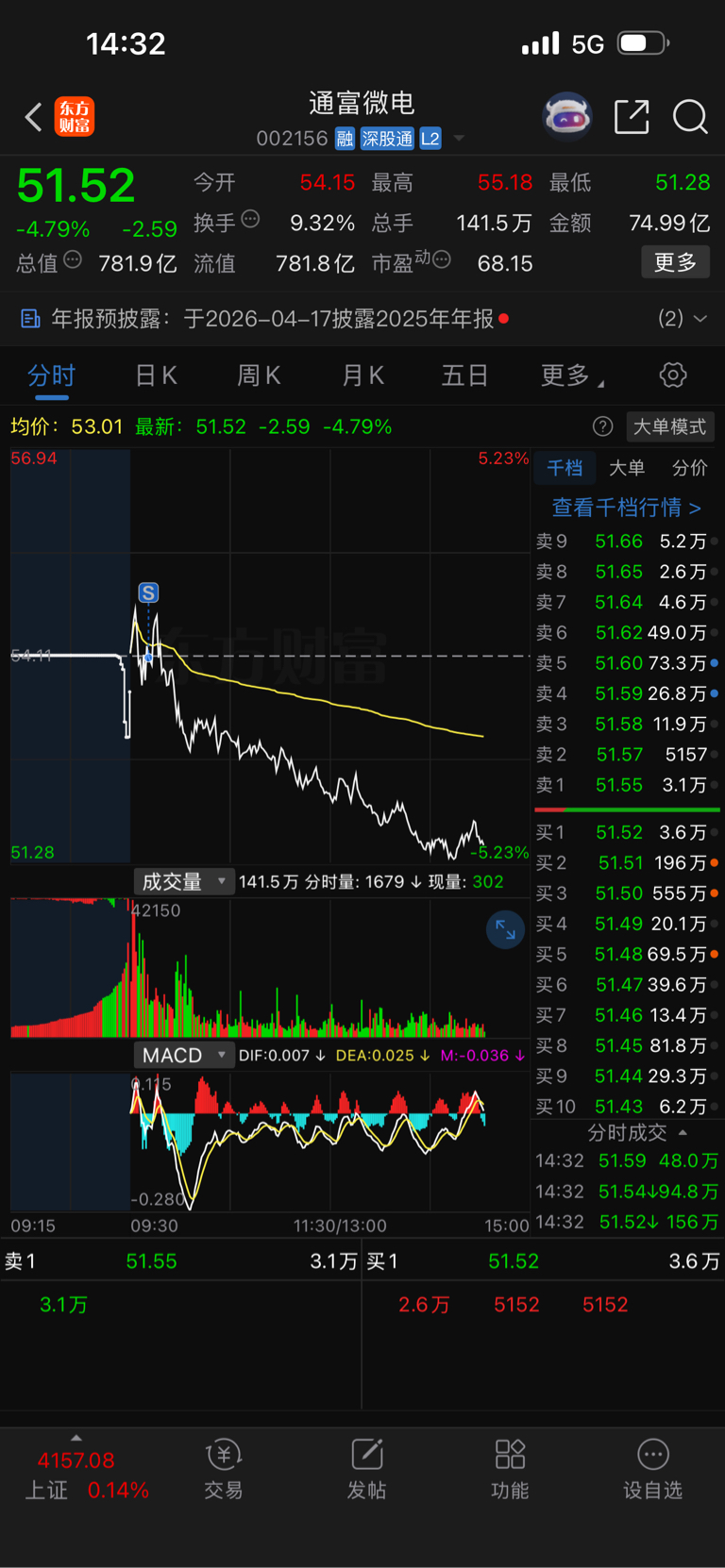
Task: Tap the 深股通 badge
Action: [x=387, y=139]
